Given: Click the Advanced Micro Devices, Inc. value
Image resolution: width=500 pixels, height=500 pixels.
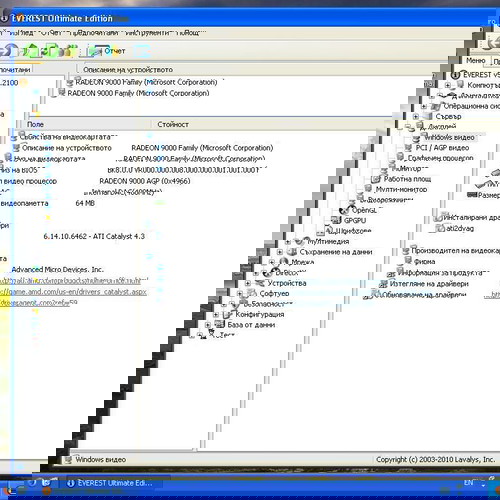Looking at the screenshot, I should click(x=58, y=269).
